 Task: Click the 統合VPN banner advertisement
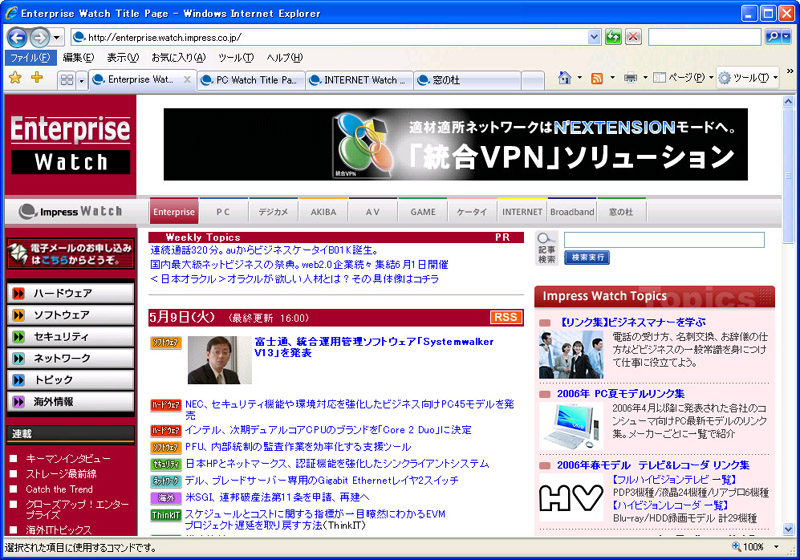(x=456, y=144)
